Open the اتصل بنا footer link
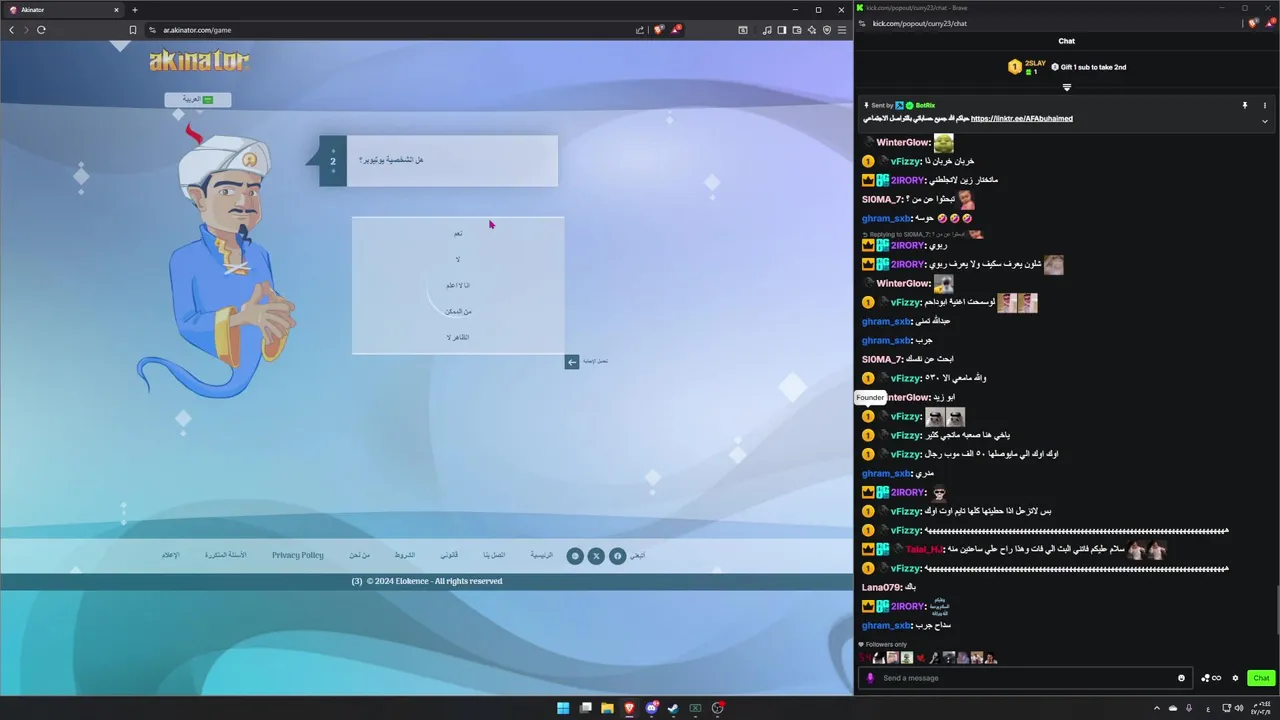1280x720 pixels. (x=494, y=555)
